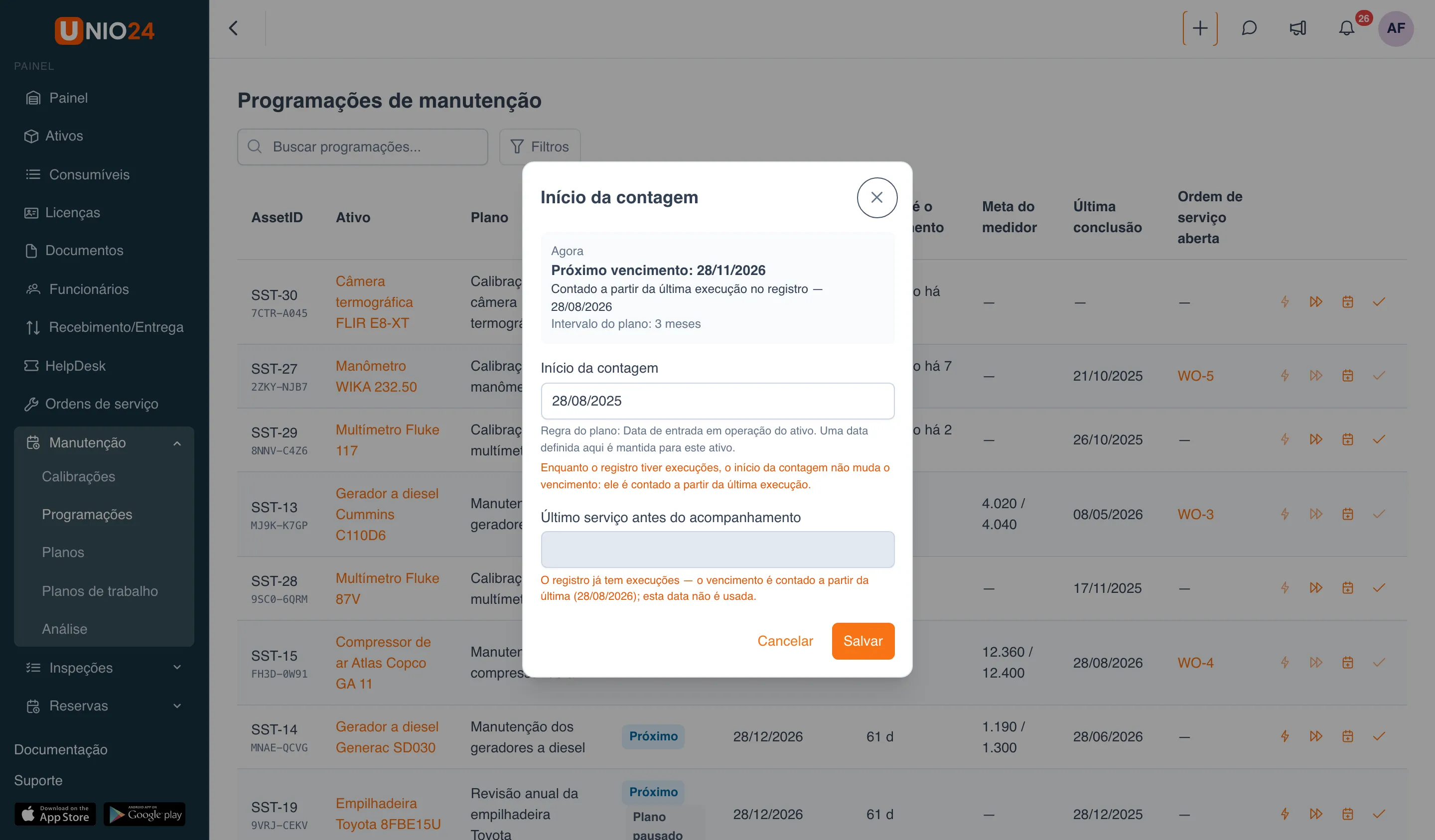Click calendar icon in SST-28 row
This screenshot has width=1435, height=840.
pyautogui.click(x=1347, y=587)
